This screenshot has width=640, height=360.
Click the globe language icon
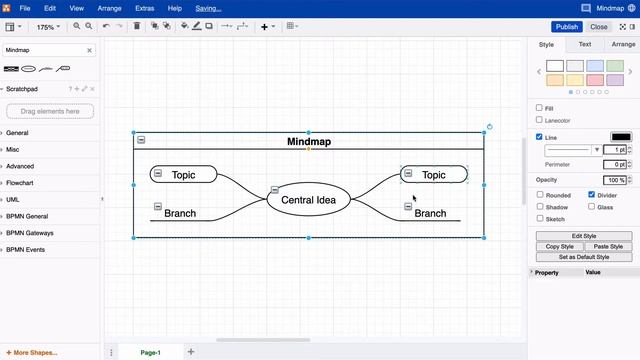[x=631, y=8]
